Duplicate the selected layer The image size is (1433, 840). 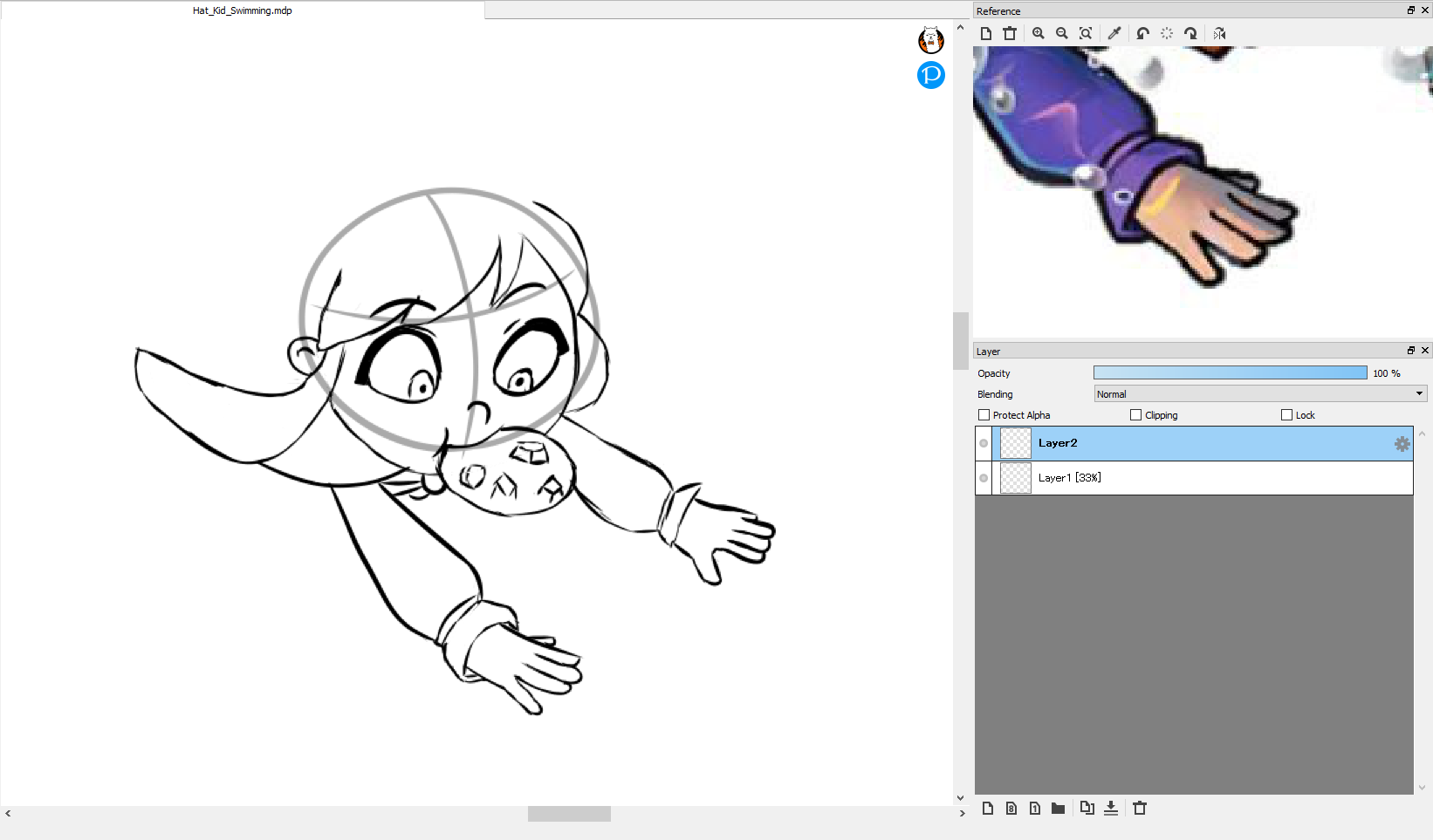point(1087,809)
